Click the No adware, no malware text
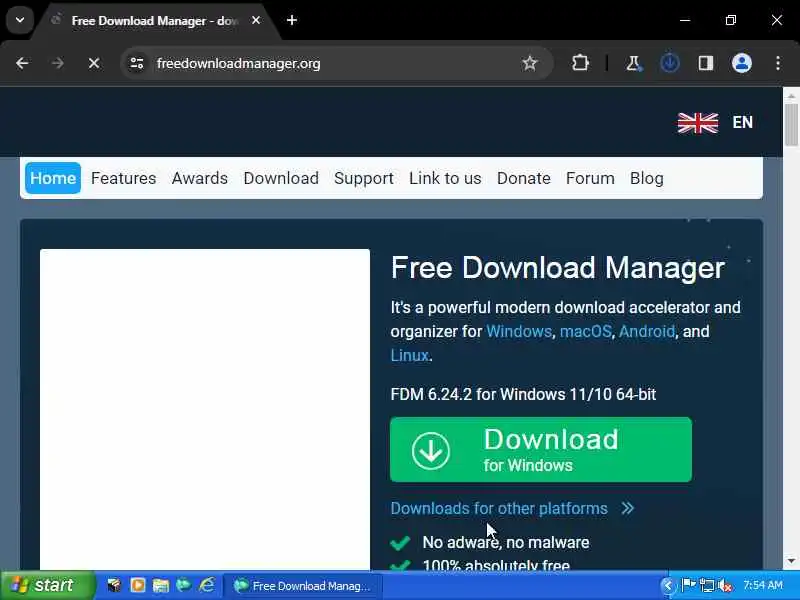This screenshot has width=800, height=600. [506, 542]
